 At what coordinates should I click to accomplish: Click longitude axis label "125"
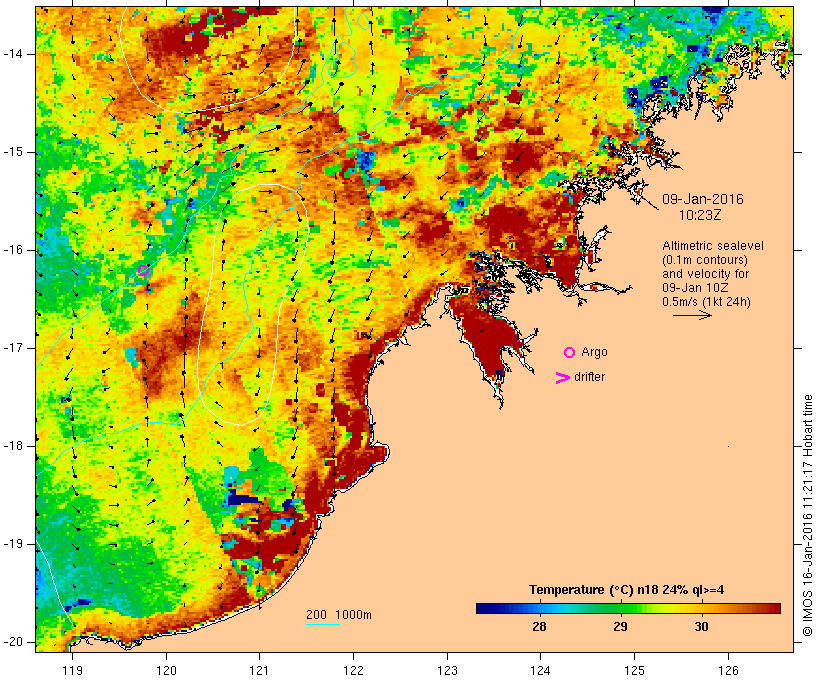pos(634,670)
